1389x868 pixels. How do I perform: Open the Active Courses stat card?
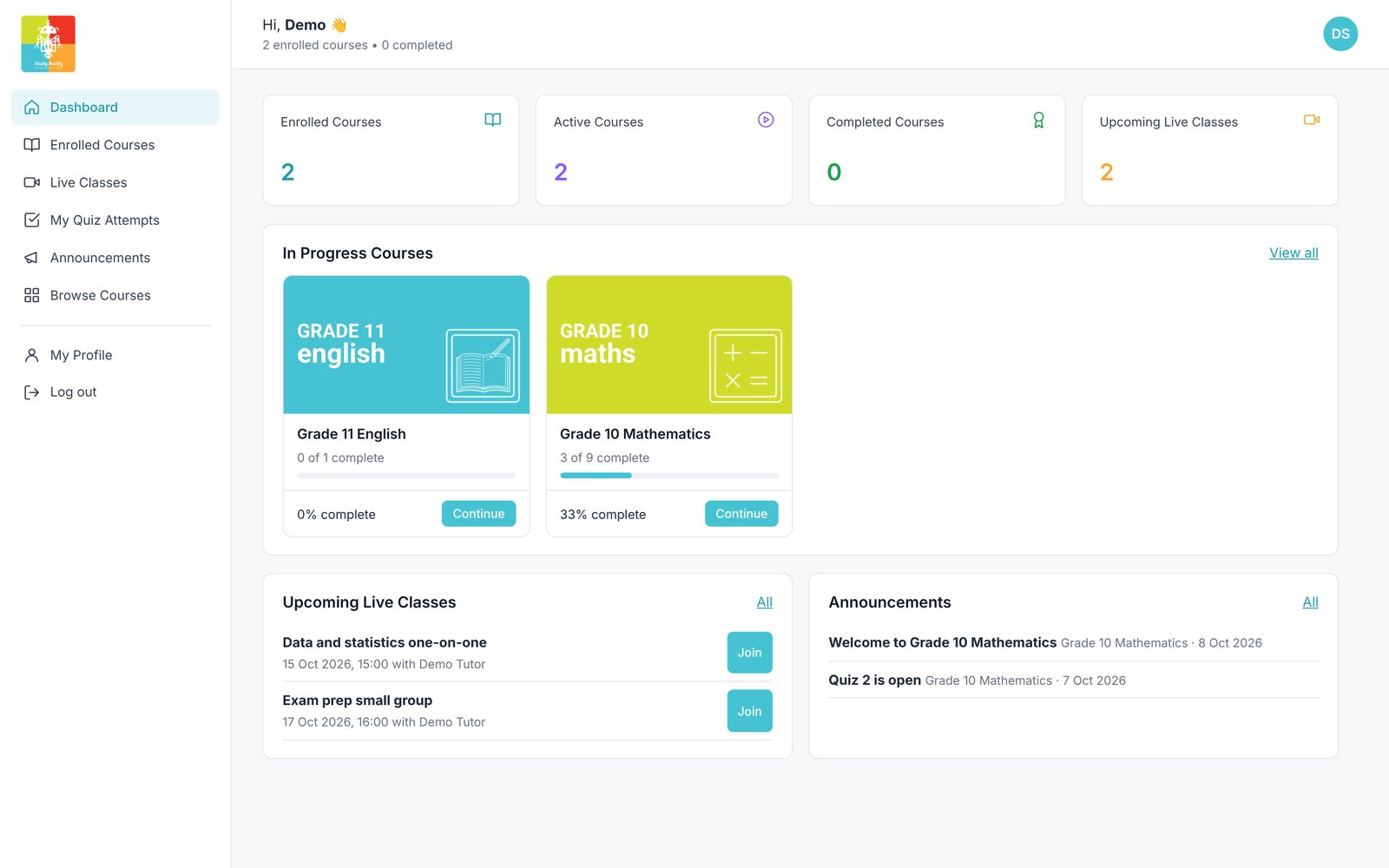[x=664, y=150]
